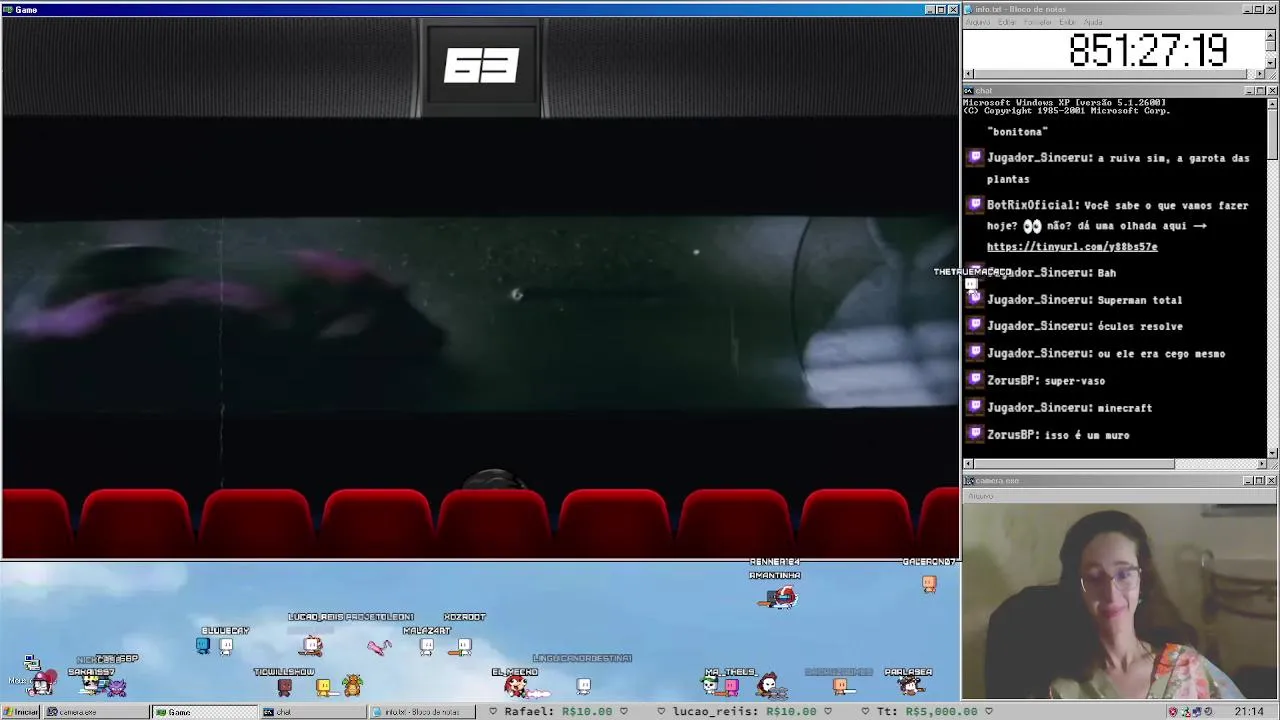The image size is (1280, 720).
Task: Open the Exibir menu in Bloco de notas
Action: [1068, 22]
